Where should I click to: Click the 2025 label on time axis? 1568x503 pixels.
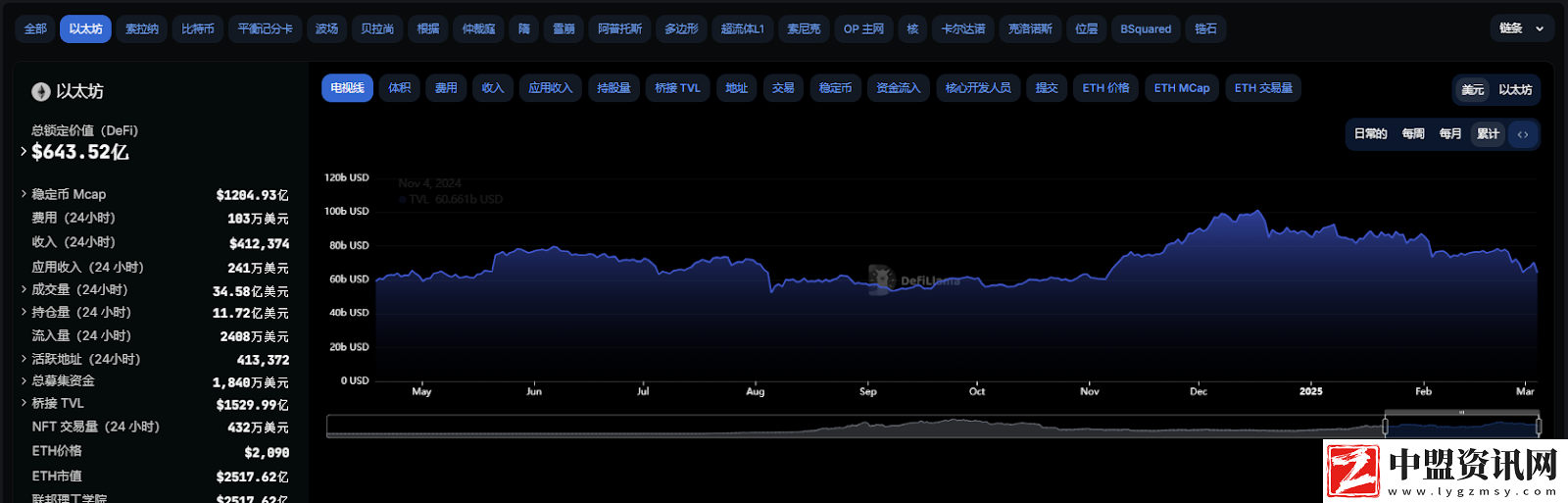pyautogui.click(x=1310, y=391)
